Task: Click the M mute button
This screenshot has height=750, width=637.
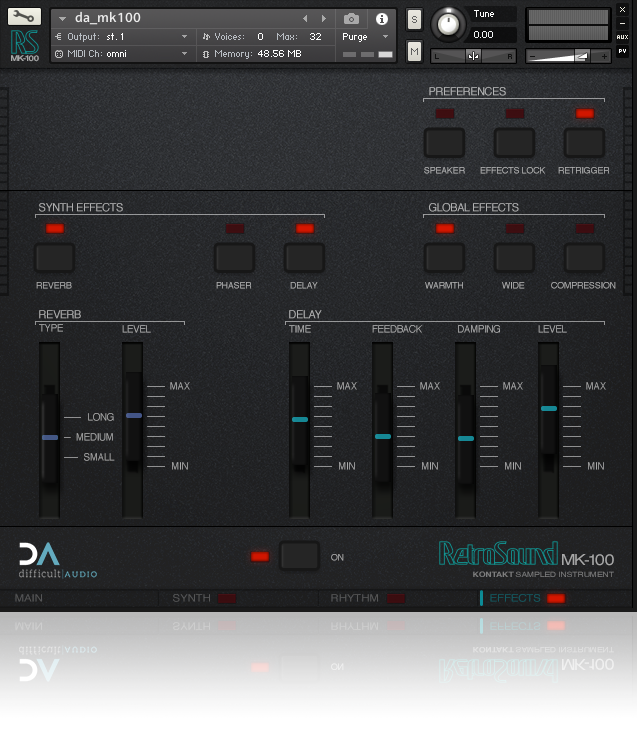Action: coord(414,51)
